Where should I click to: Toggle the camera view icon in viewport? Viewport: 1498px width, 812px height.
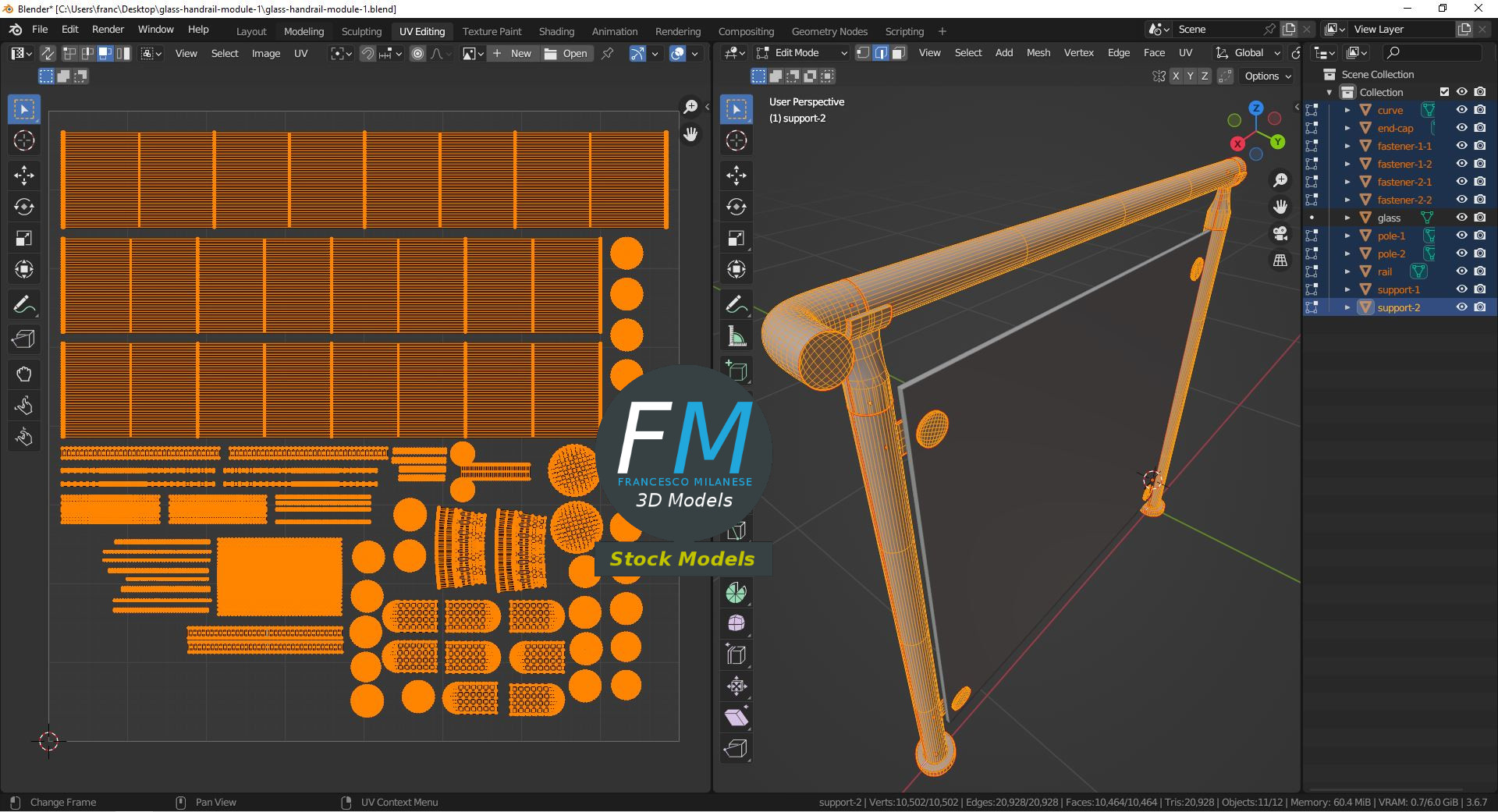tap(1280, 233)
